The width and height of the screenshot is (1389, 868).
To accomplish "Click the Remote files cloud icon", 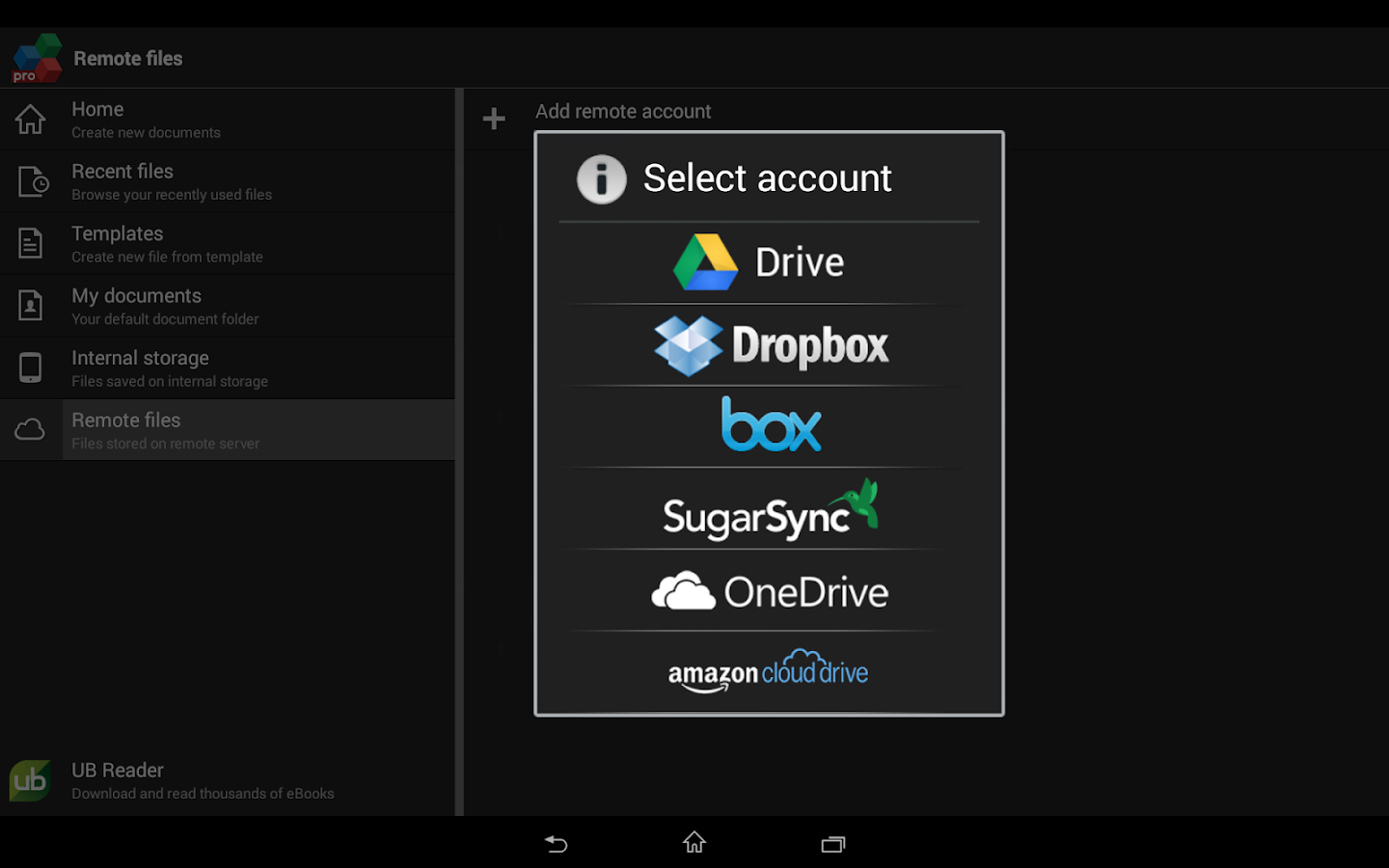I will click(x=30, y=429).
